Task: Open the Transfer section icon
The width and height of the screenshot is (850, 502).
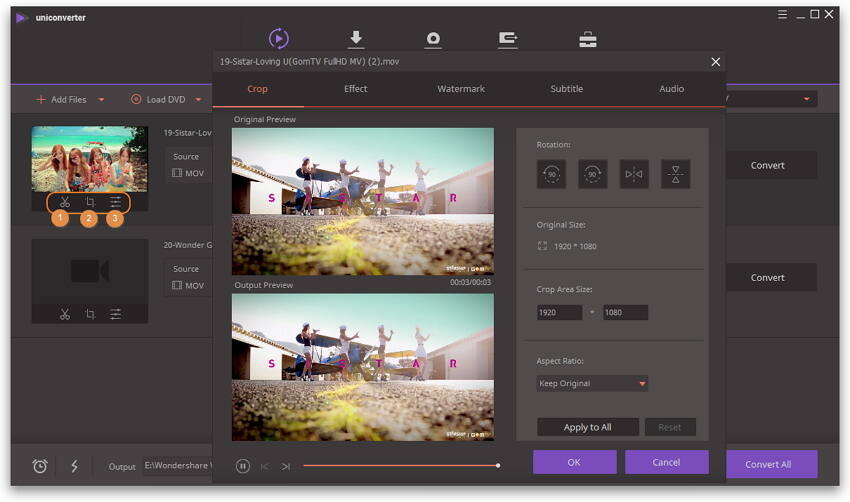Action: 507,39
